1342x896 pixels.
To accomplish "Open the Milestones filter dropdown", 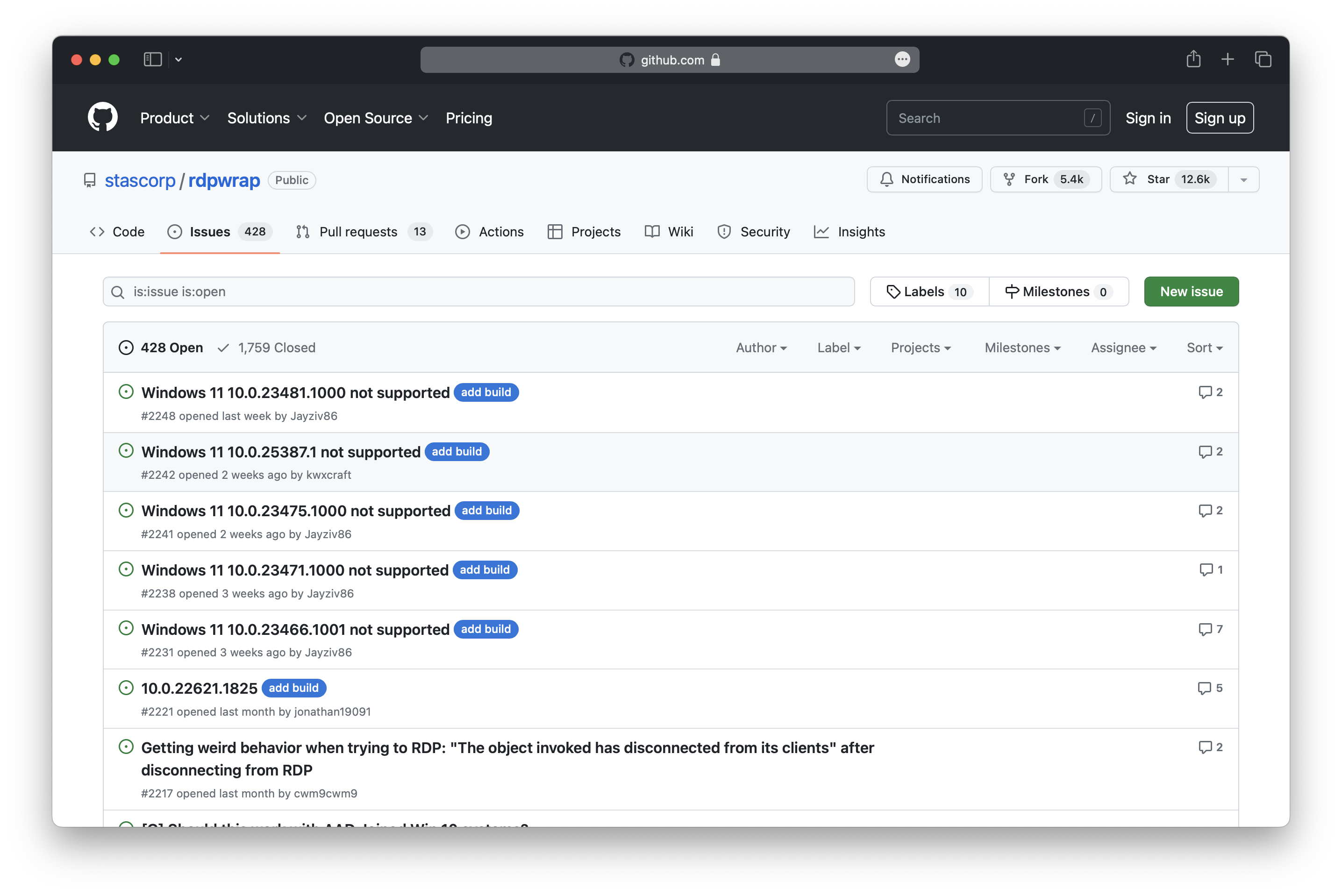I will coord(1022,348).
